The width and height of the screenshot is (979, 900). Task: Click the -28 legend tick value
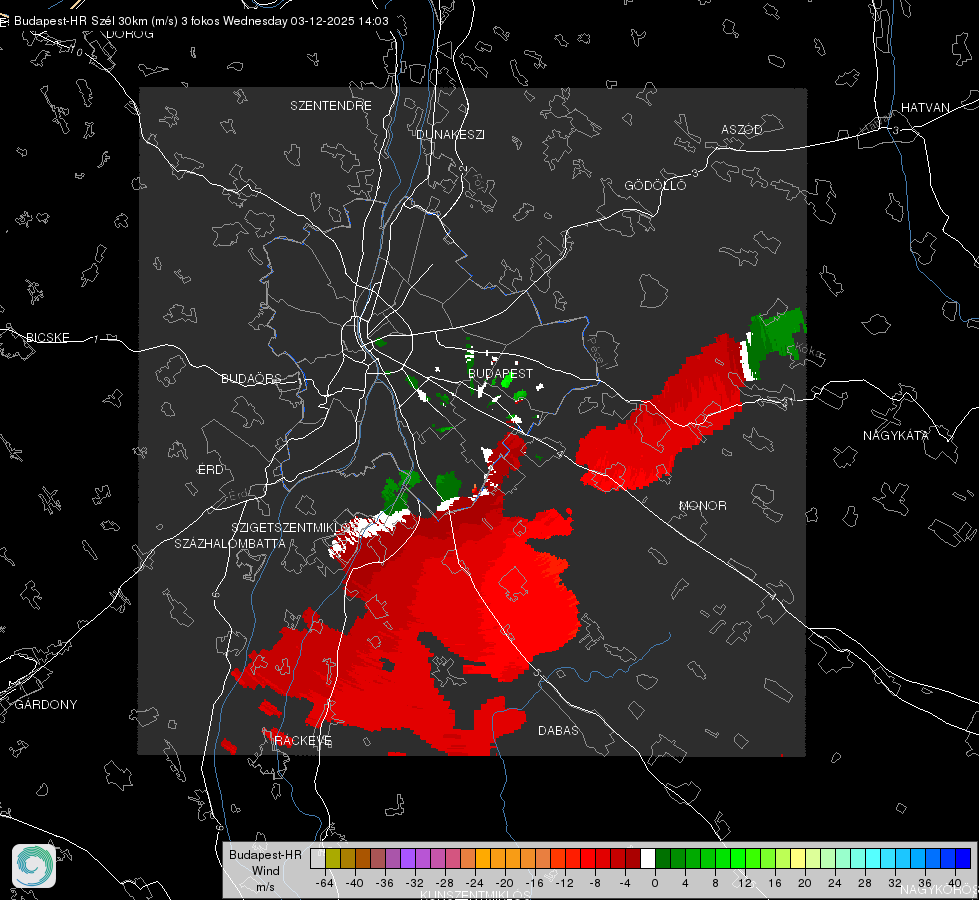point(445,883)
